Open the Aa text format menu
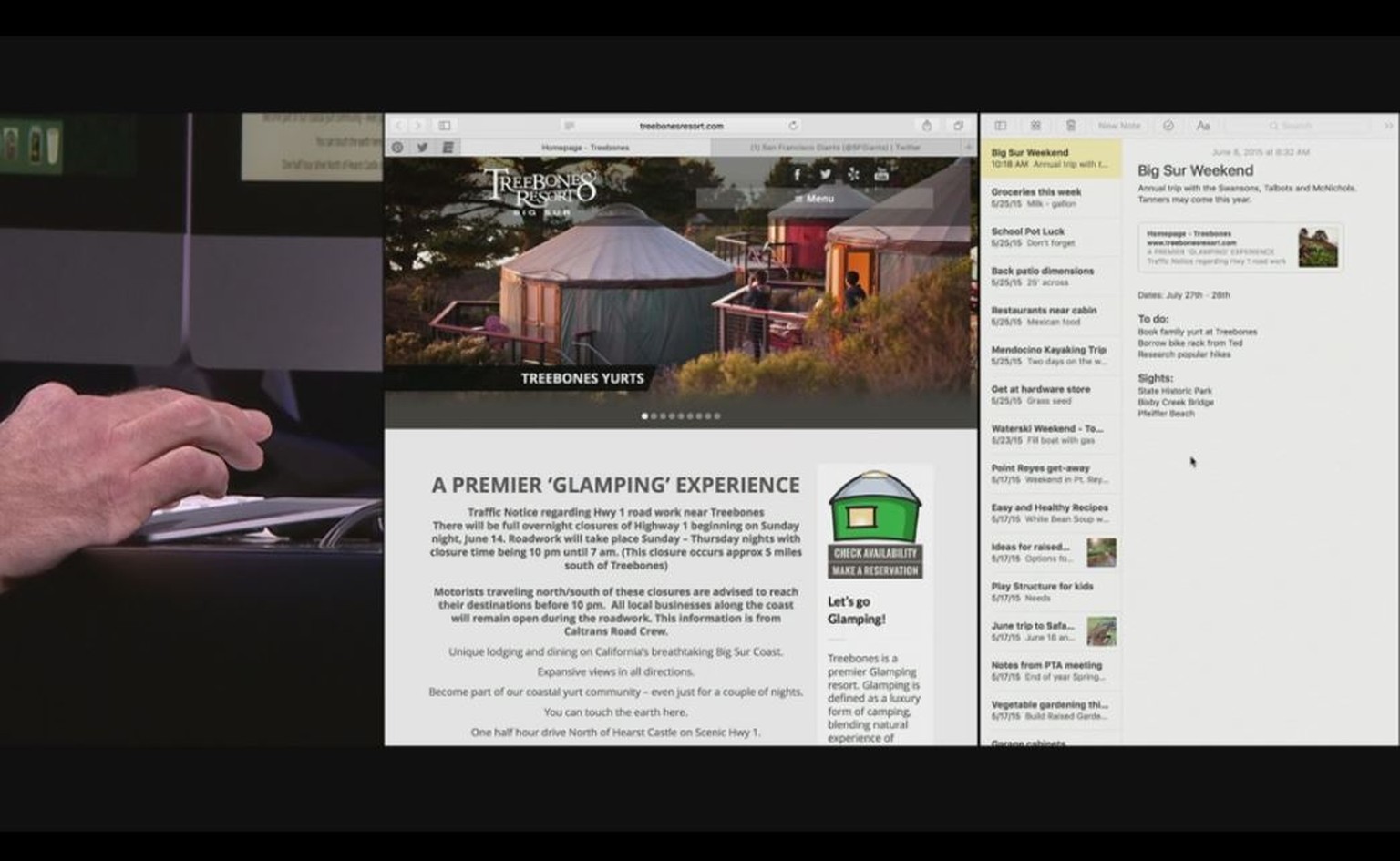 [1203, 126]
